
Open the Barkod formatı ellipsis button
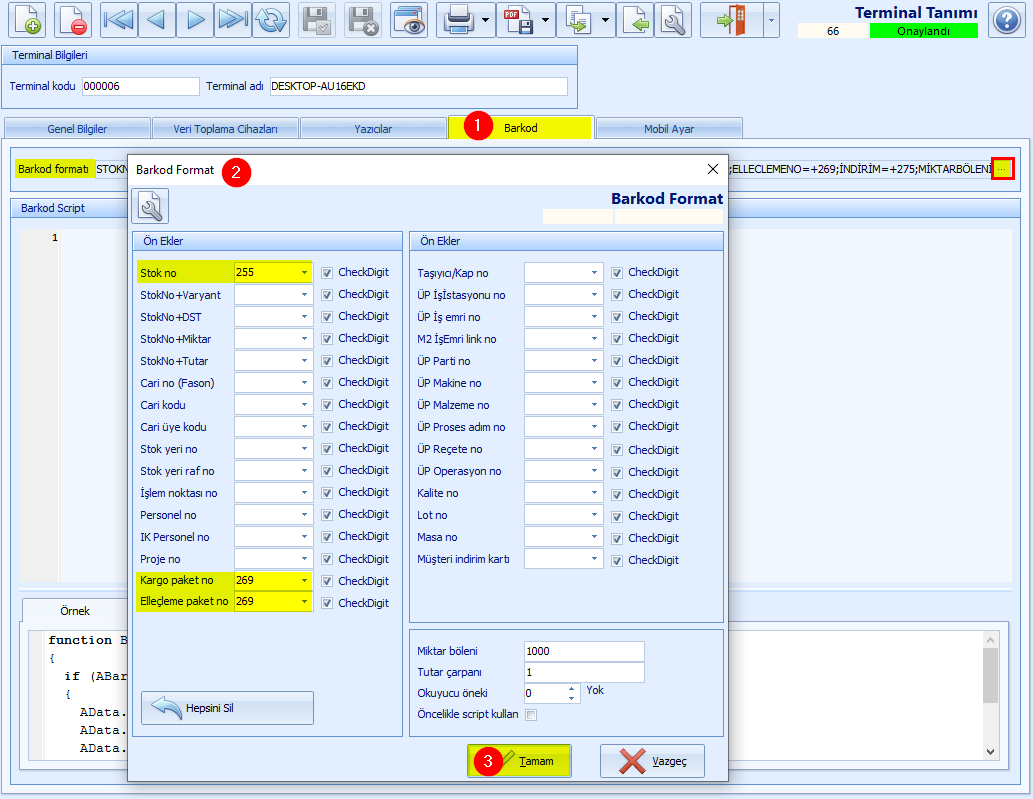[x=1002, y=169]
